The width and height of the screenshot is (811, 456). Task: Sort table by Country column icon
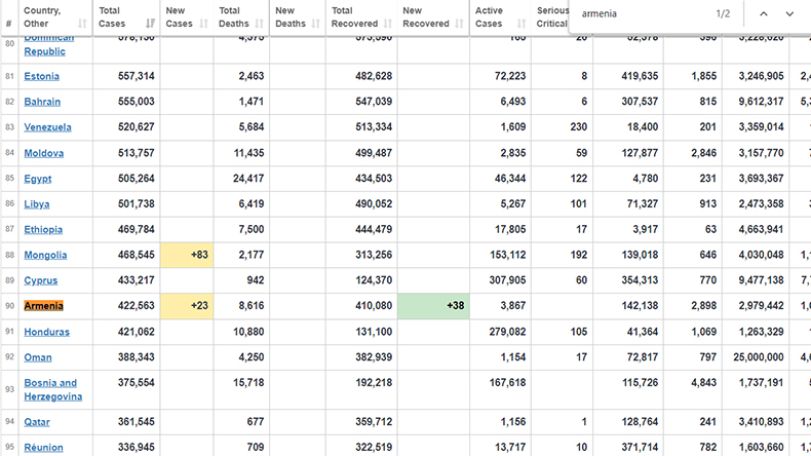(x=82, y=23)
